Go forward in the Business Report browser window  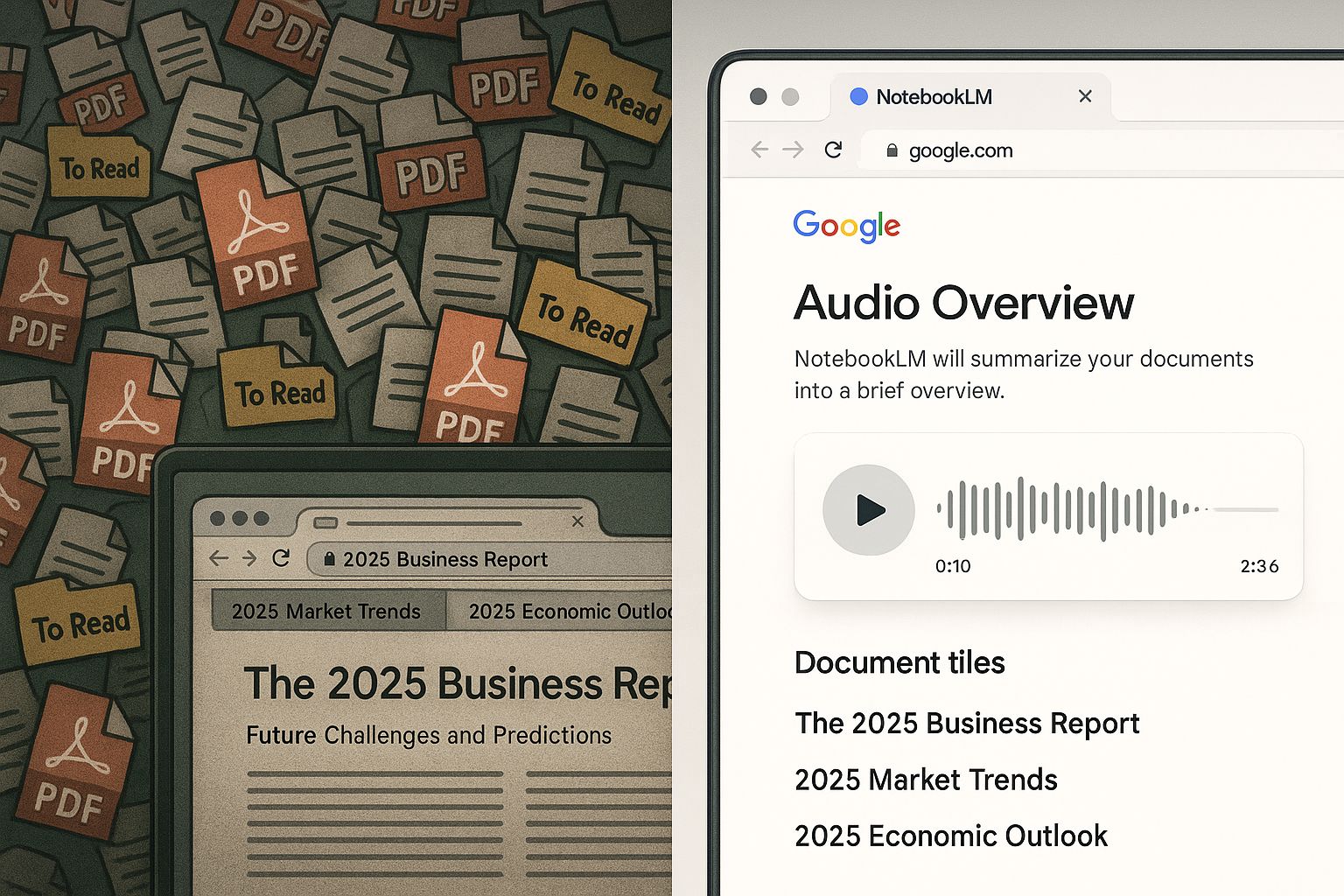pos(249,558)
